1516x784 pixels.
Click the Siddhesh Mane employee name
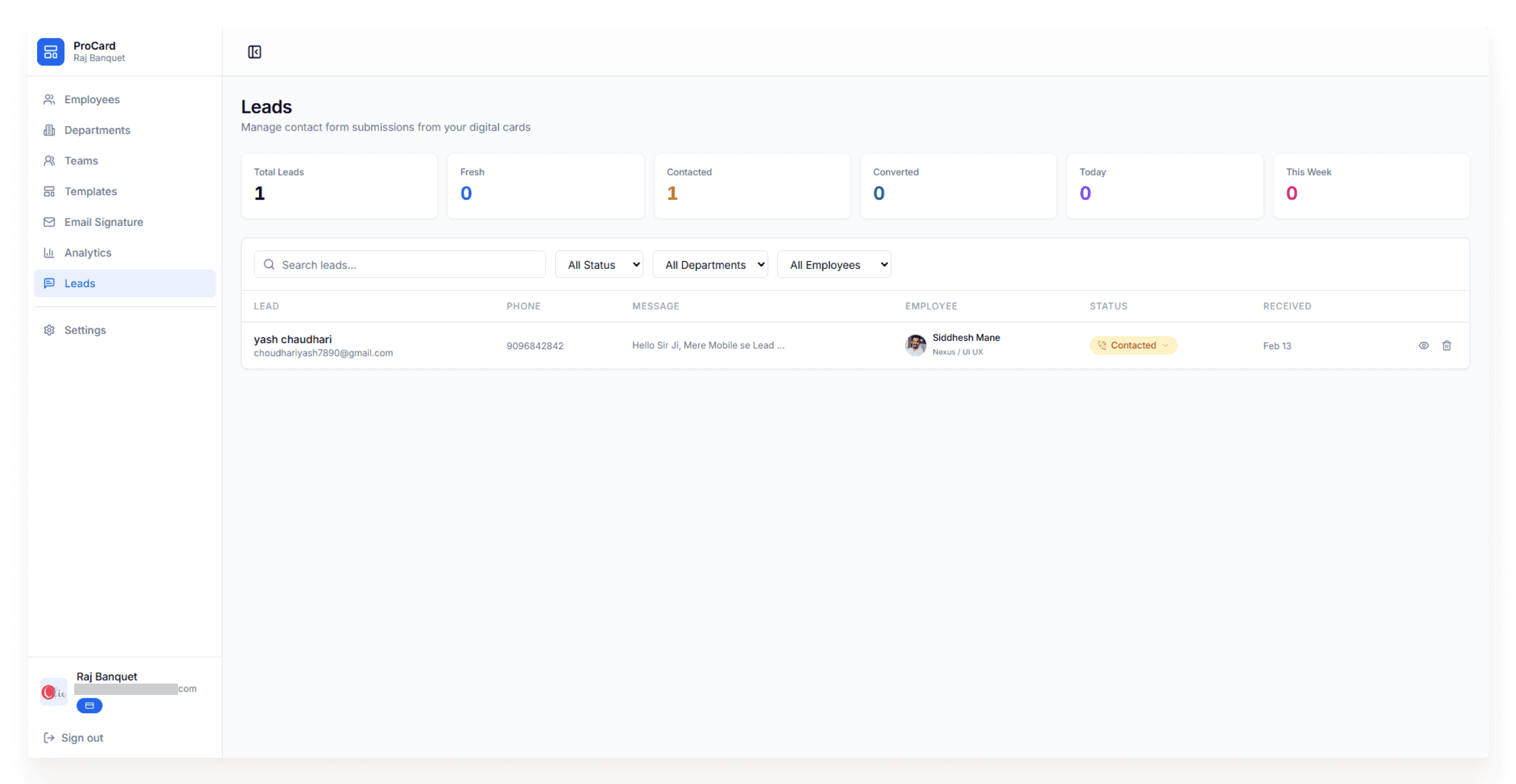tap(966, 338)
